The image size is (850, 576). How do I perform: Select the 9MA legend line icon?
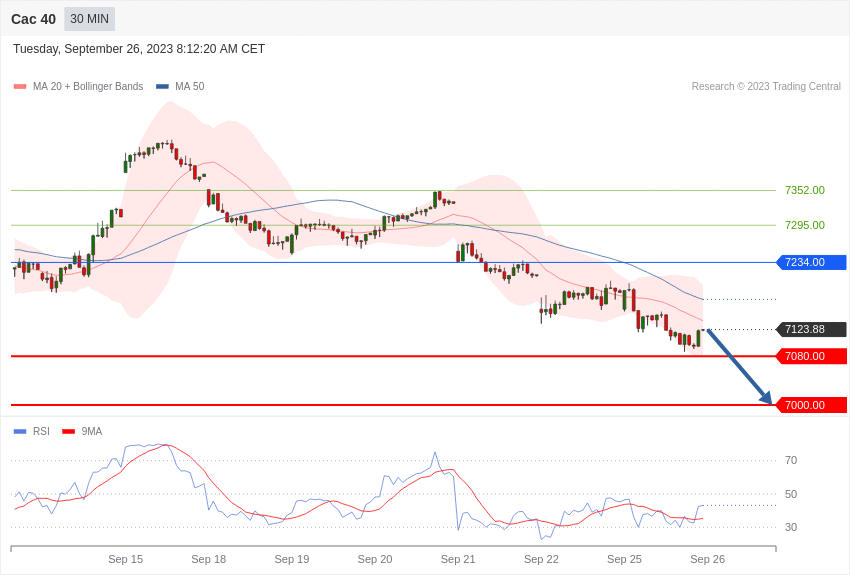tap(68, 431)
